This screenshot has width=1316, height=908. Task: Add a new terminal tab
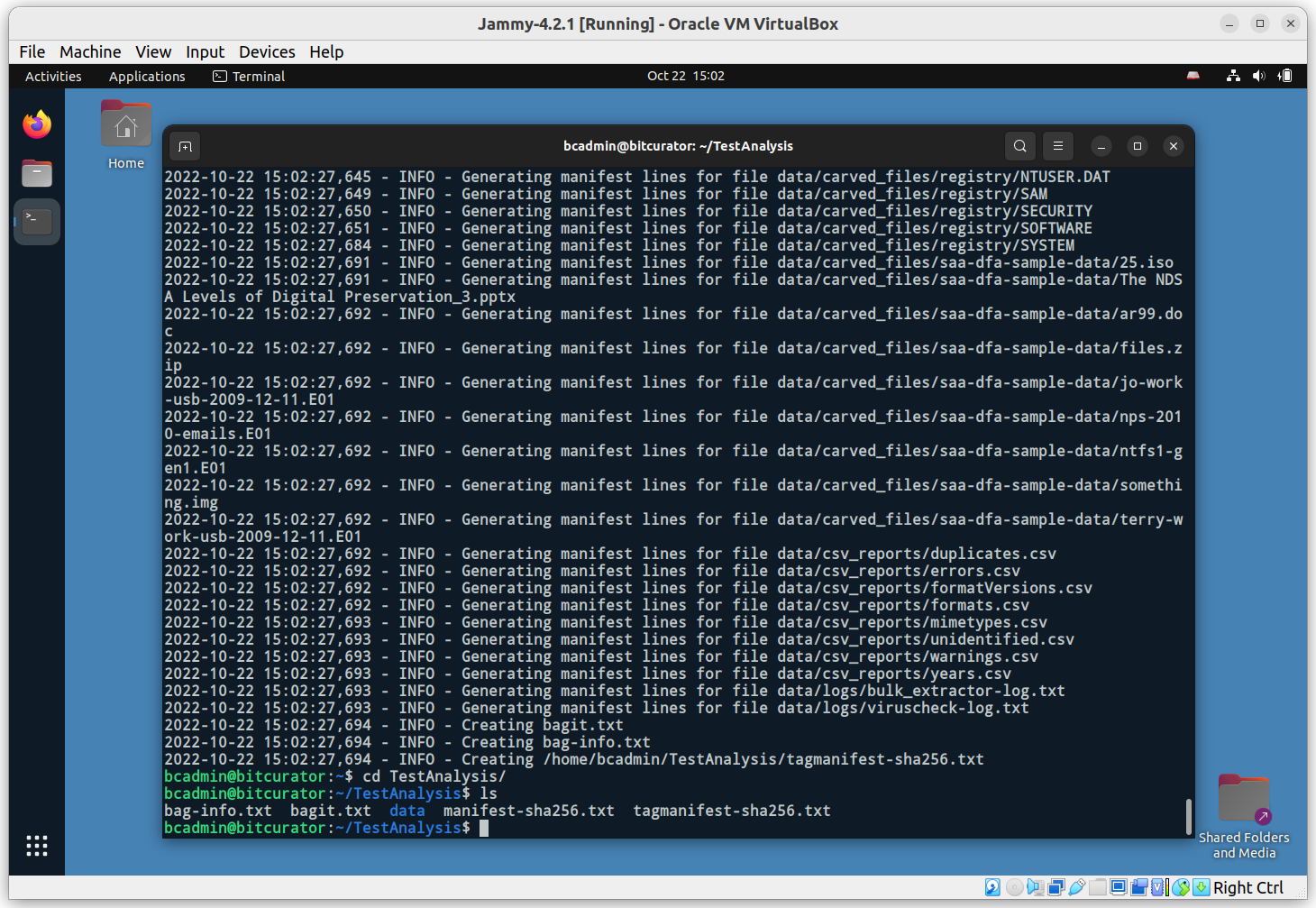(x=185, y=146)
